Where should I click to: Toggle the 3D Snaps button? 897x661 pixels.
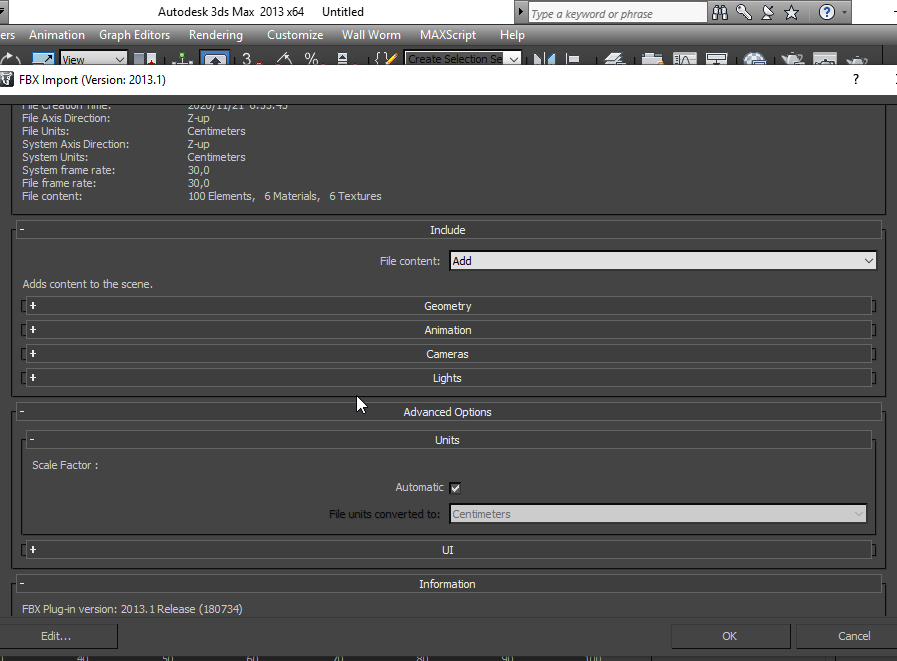pyautogui.click(x=249, y=59)
